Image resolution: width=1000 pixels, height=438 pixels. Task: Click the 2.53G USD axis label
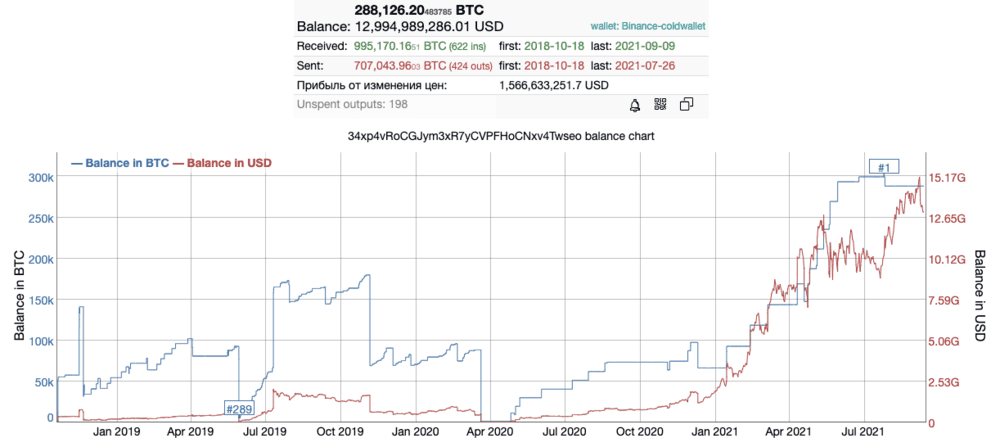(x=944, y=383)
